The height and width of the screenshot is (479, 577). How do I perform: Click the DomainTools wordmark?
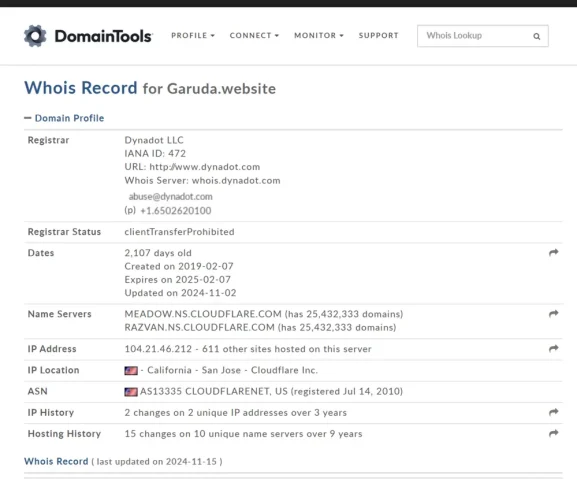tap(103, 36)
